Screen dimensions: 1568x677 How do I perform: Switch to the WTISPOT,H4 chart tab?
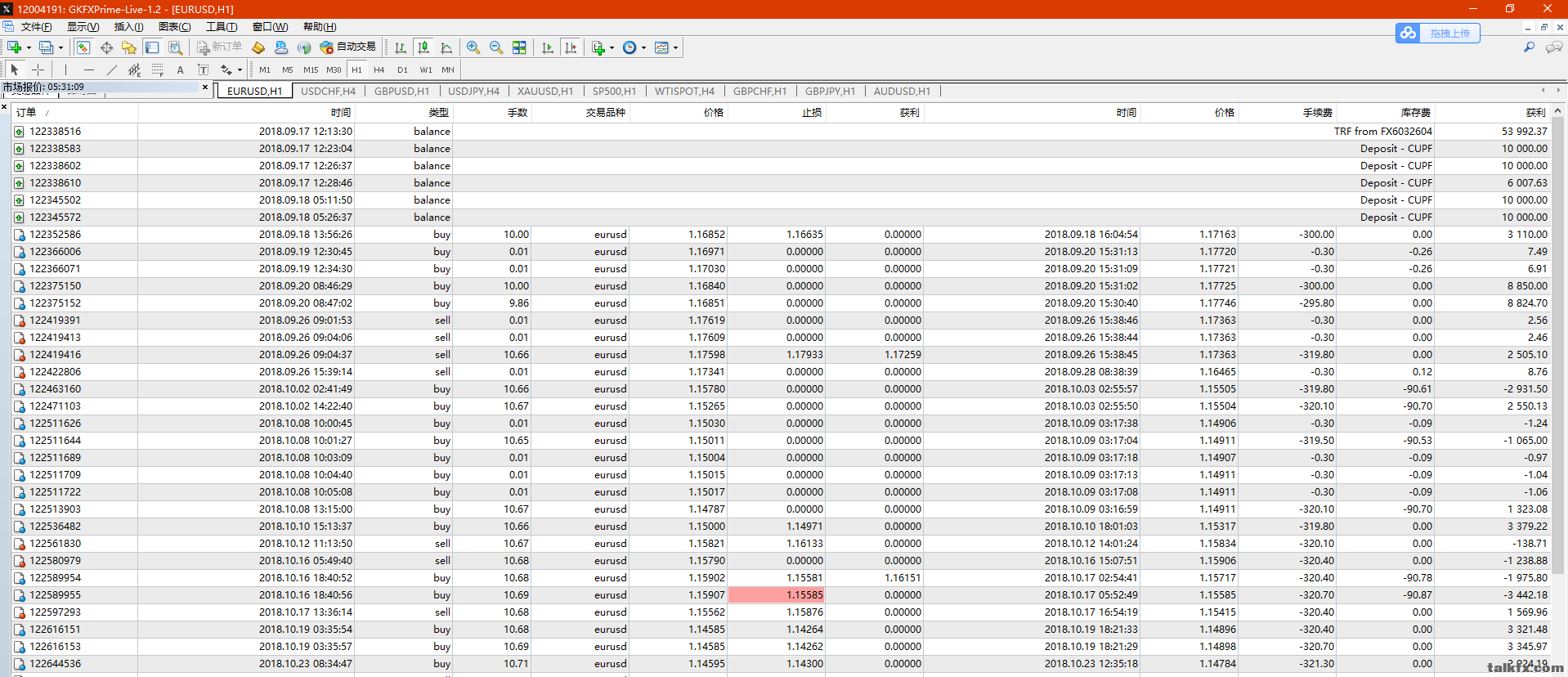pyautogui.click(x=684, y=91)
